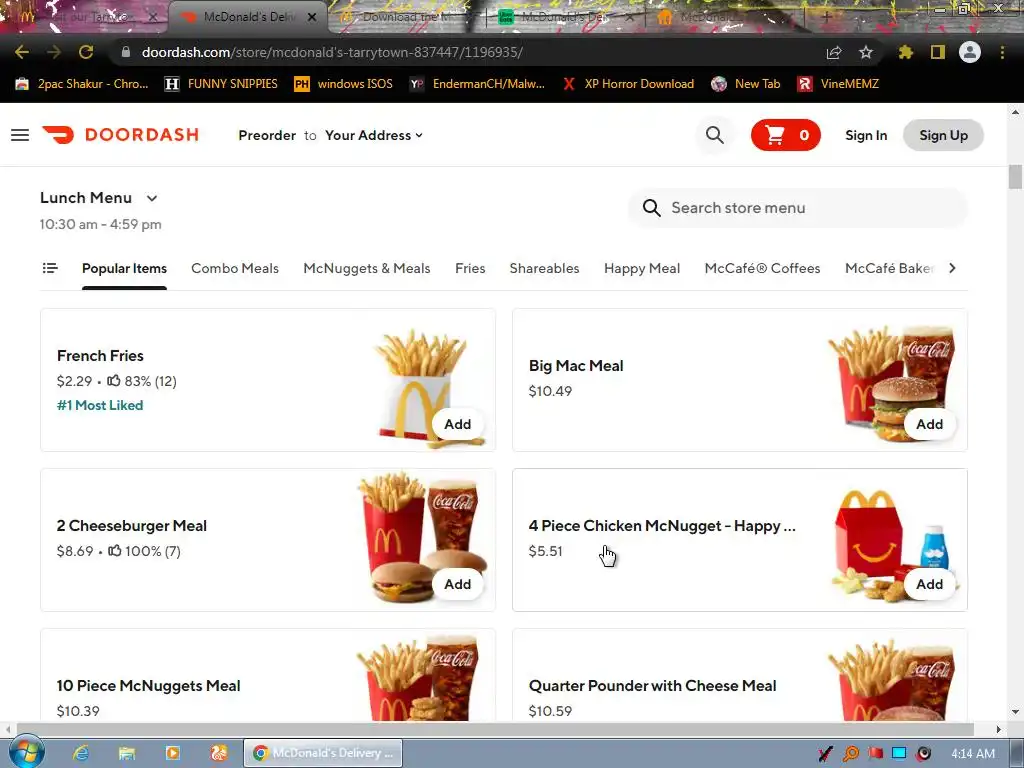
Task: Open the XP Horror Download bookmark
Action: point(628,84)
